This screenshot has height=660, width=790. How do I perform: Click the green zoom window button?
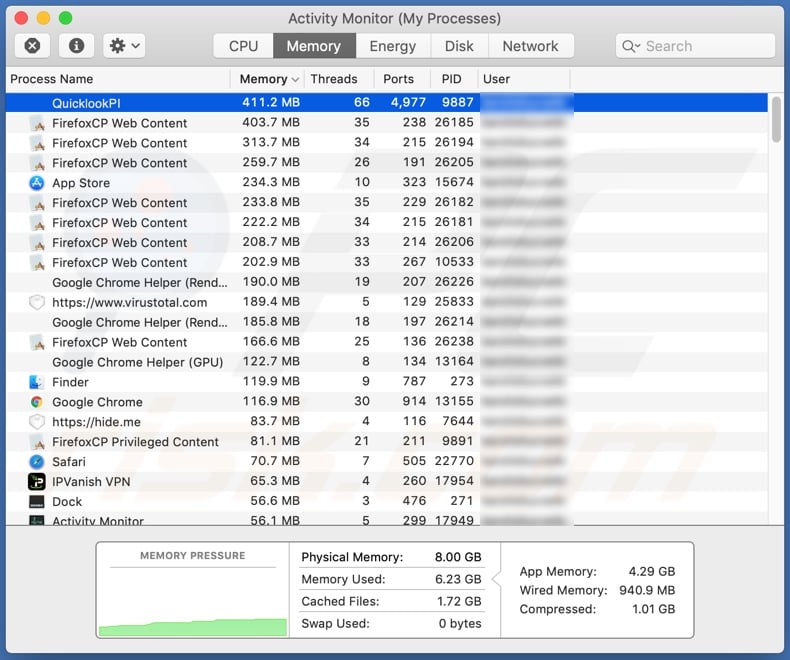65,18
